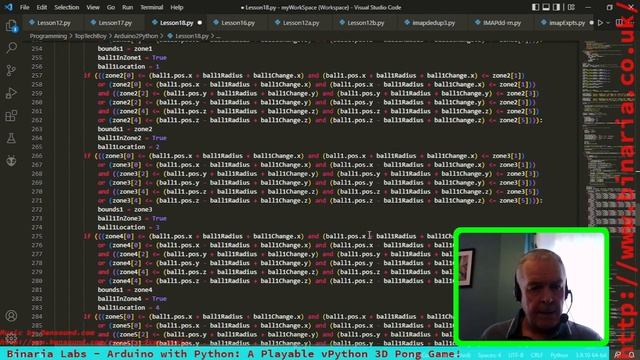Click the VS Code logo icon
Screen dimensions: 640x360
9,7
